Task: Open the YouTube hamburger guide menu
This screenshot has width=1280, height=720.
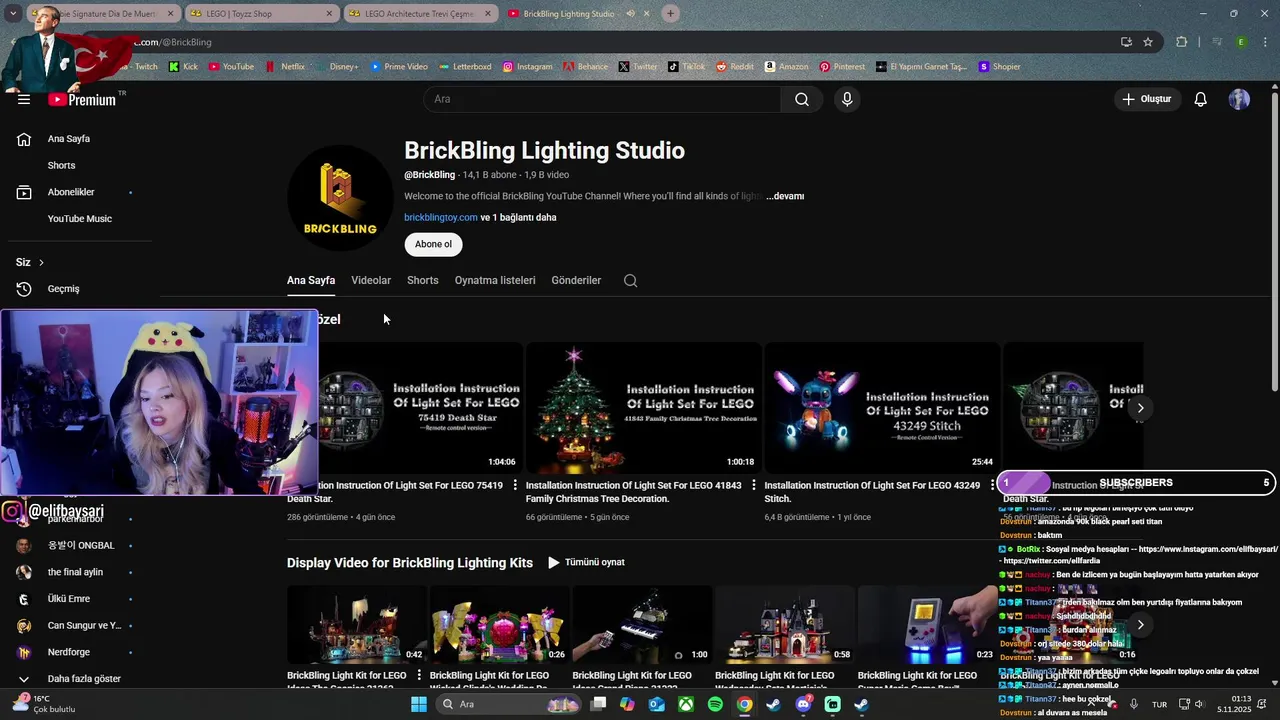Action: tap(24, 99)
